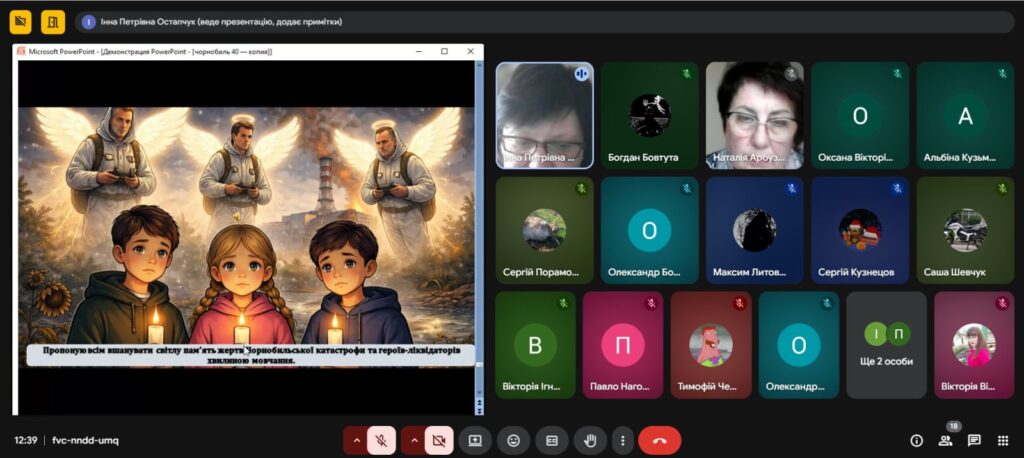The width and height of the screenshot is (1024, 458).
Task: Toggle closed captions
Action: click(551, 440)
